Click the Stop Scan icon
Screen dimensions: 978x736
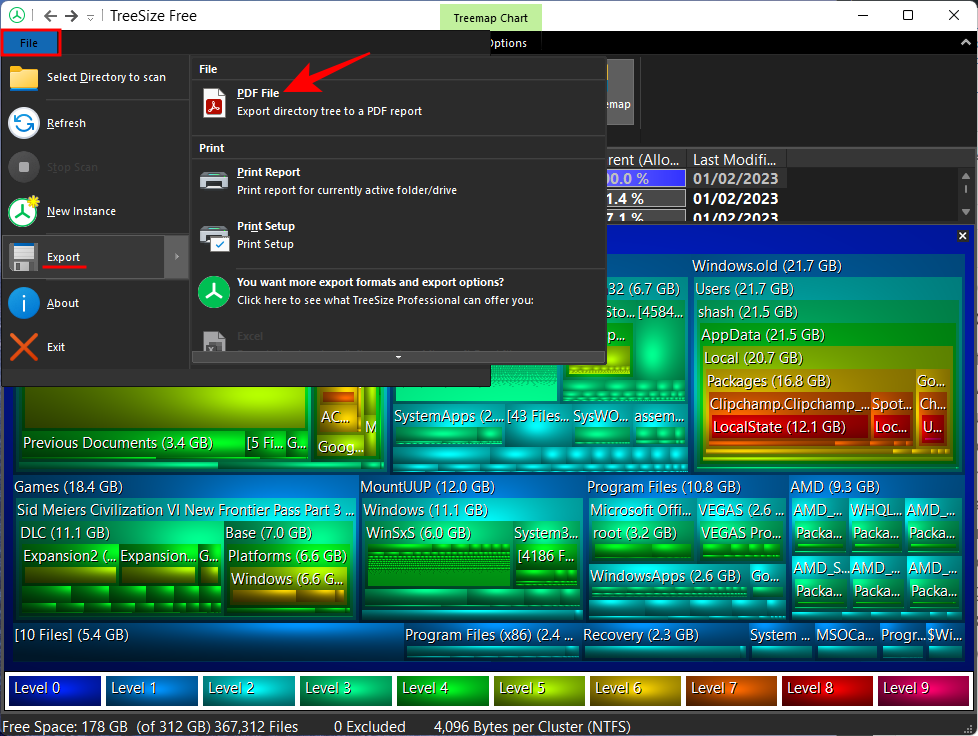pyautogui.click(x=24, y=166)
